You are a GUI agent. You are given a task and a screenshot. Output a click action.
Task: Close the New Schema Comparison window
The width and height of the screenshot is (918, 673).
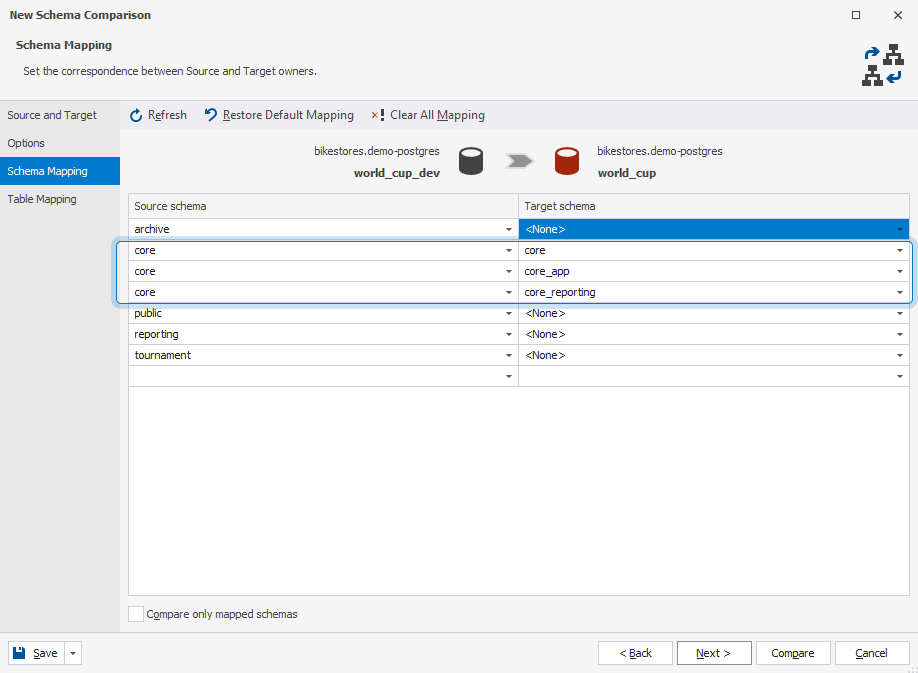click(898, 15)
